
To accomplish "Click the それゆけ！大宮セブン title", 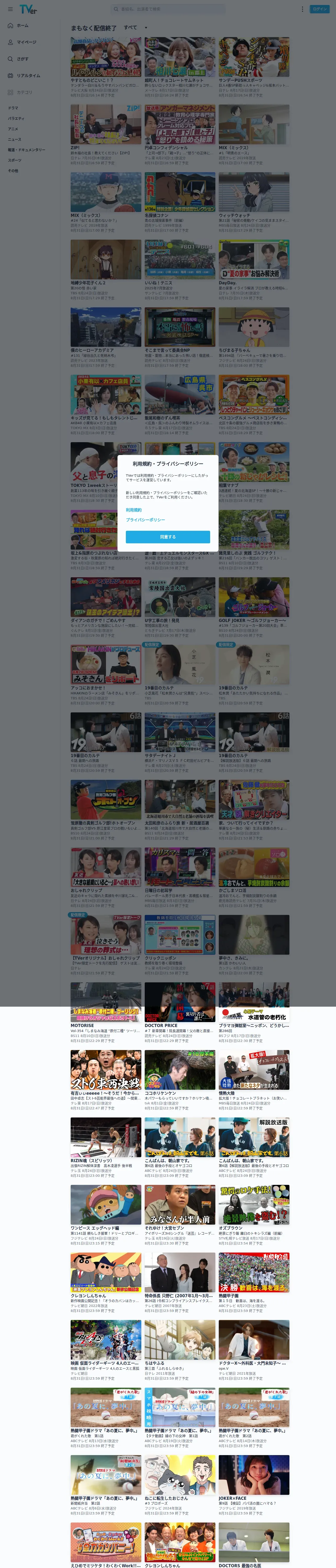I will [164, 1228].
